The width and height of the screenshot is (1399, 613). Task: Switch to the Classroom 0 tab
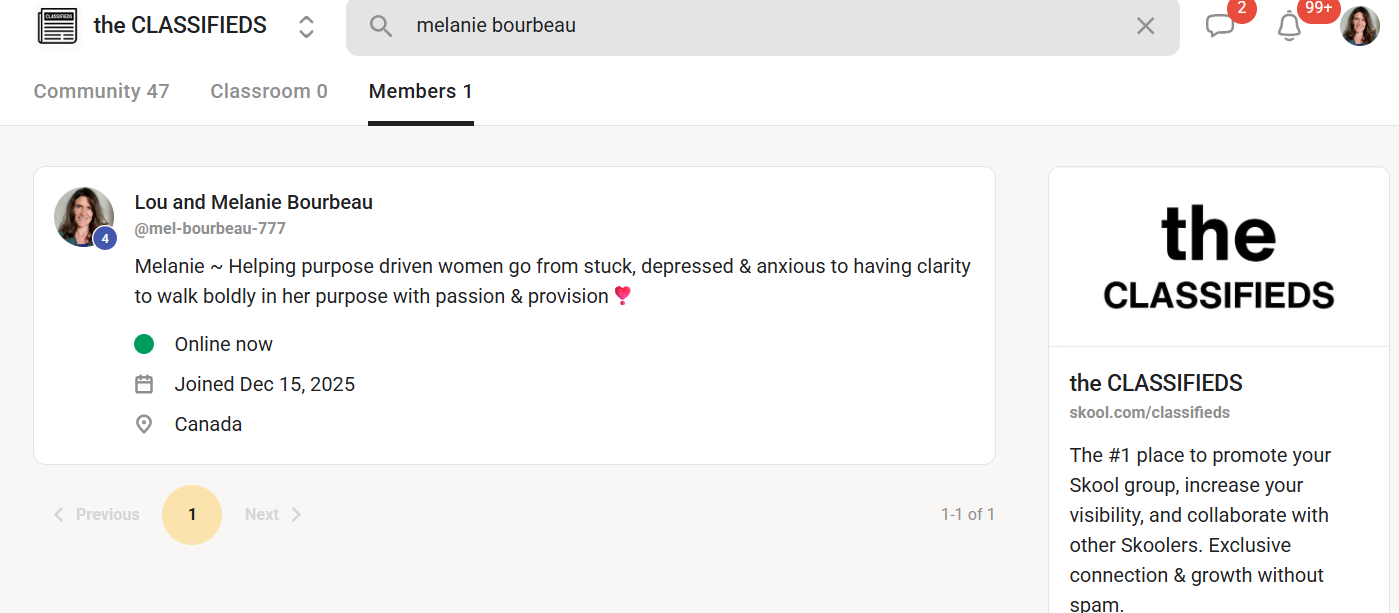269,91
